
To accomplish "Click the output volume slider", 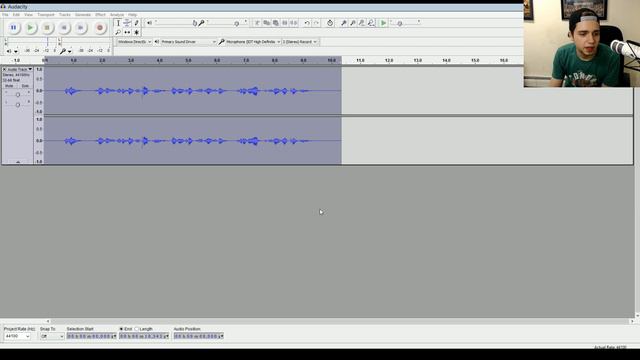I will point(175,23).
